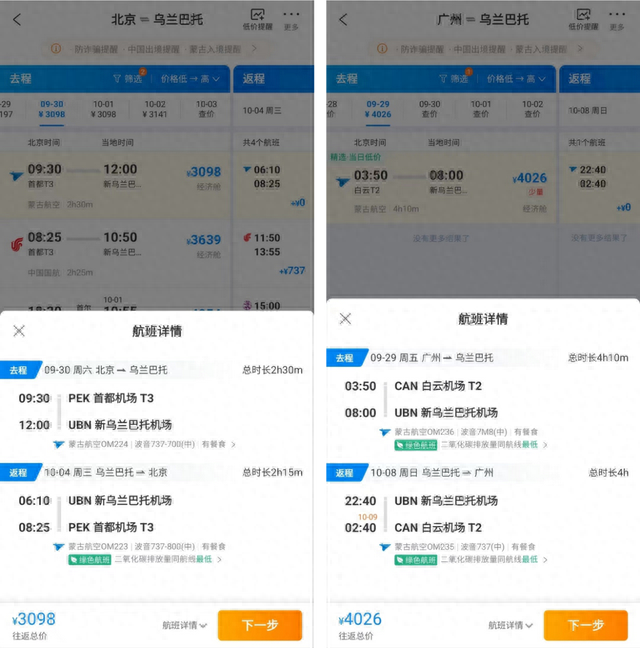Screen dimensions: 640x648
Task: Collapse flight details dropdown beside ¥3098 total
Action: [184, 625]
